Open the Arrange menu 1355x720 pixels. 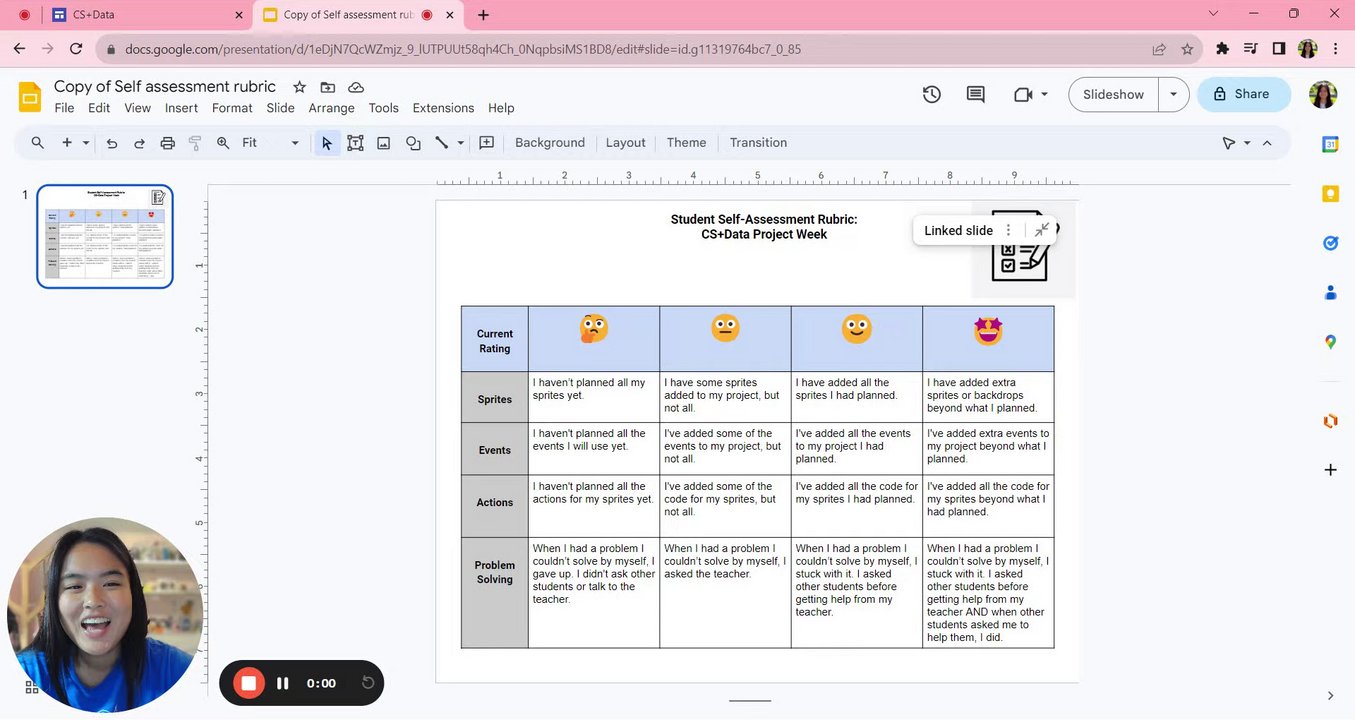click(x=331, y=108)
